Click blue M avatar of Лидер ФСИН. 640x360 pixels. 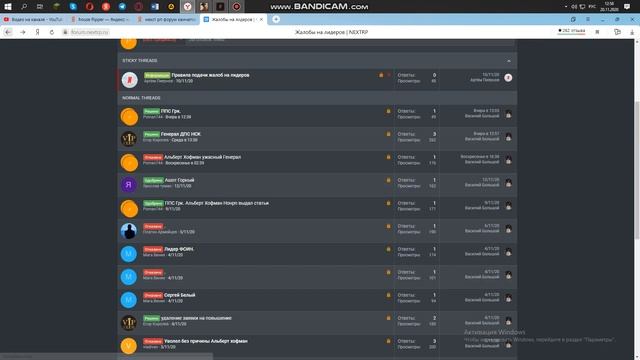coord(129,254)
